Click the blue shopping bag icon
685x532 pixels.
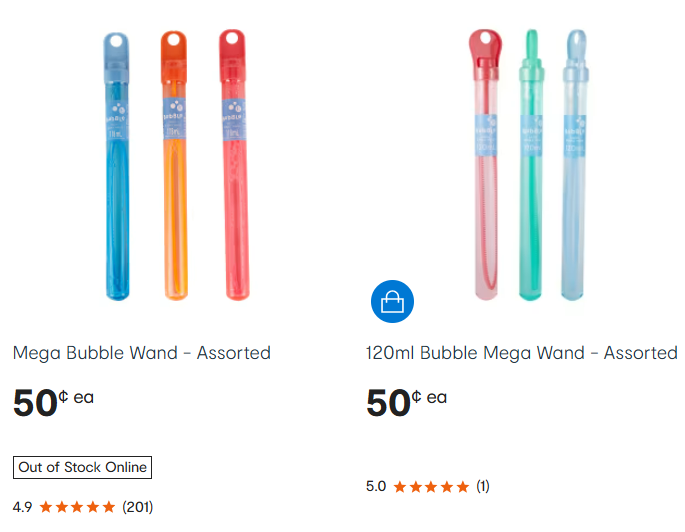(392, 302)
